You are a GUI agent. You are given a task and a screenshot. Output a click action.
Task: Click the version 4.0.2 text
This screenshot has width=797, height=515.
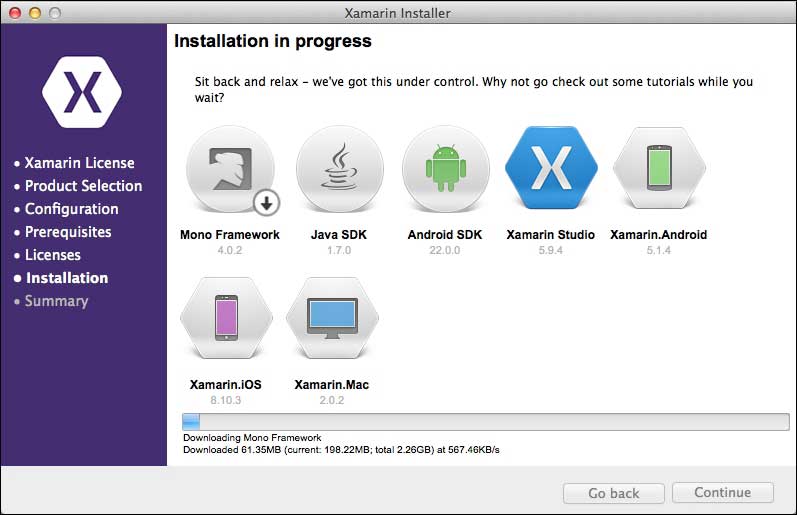tap(230, 250)
